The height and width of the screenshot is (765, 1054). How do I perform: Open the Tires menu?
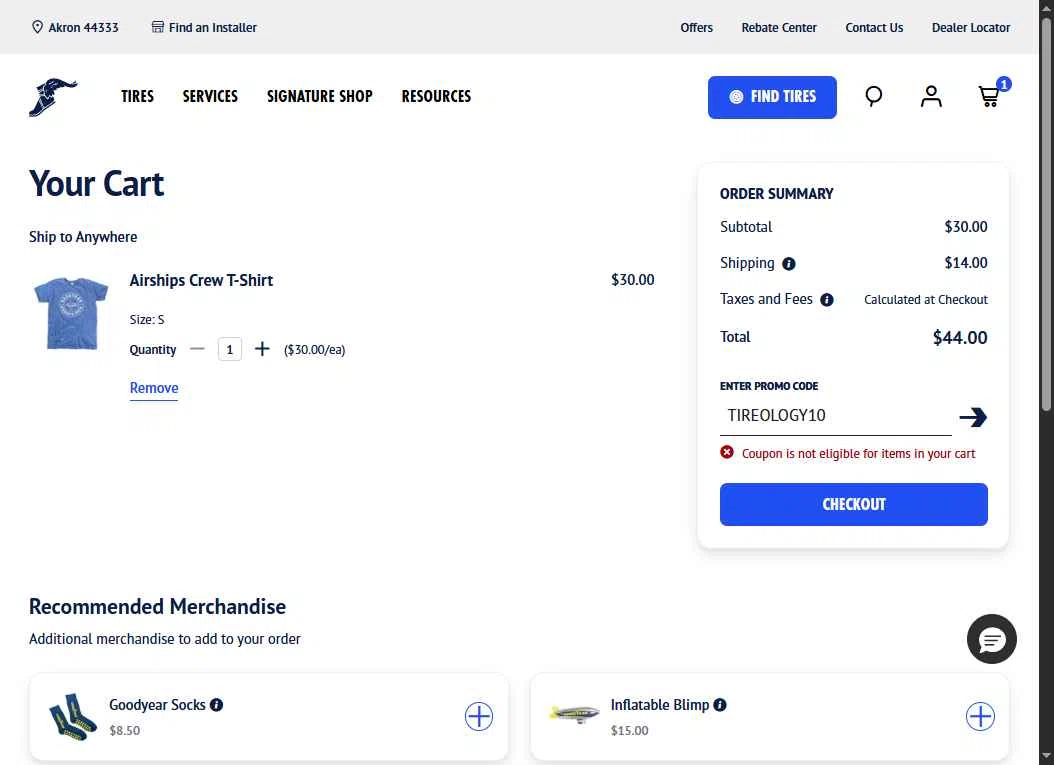pos(137,96)
